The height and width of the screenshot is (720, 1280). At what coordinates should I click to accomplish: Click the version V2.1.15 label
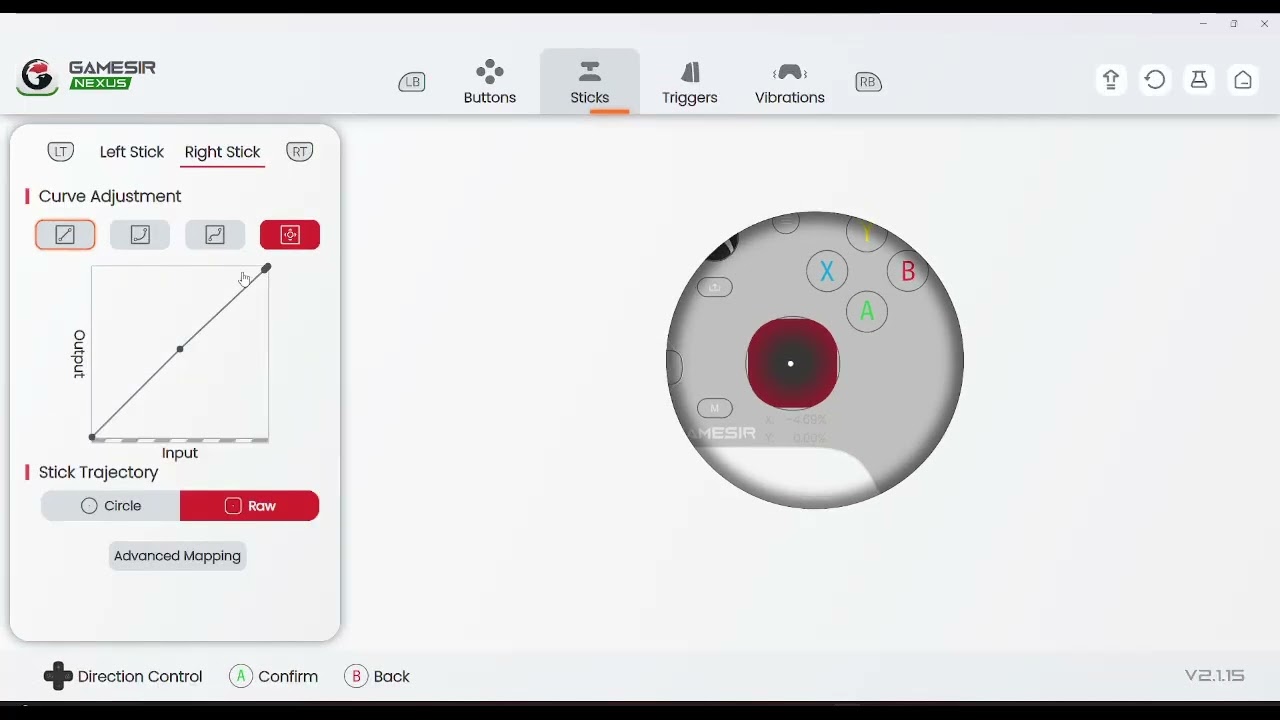tap(1214, 676)
